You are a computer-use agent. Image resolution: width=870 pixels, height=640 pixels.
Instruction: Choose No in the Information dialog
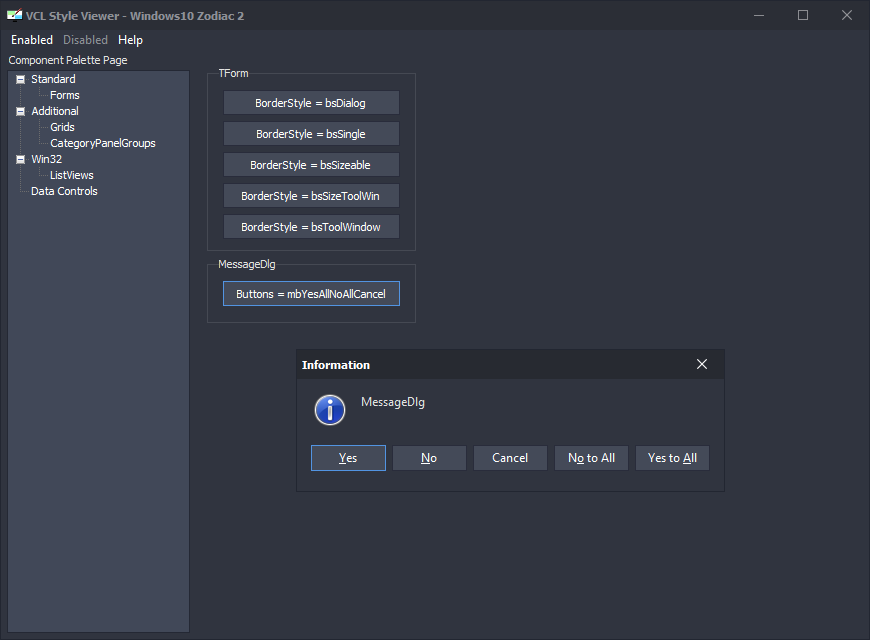click(x=429, y=458)
